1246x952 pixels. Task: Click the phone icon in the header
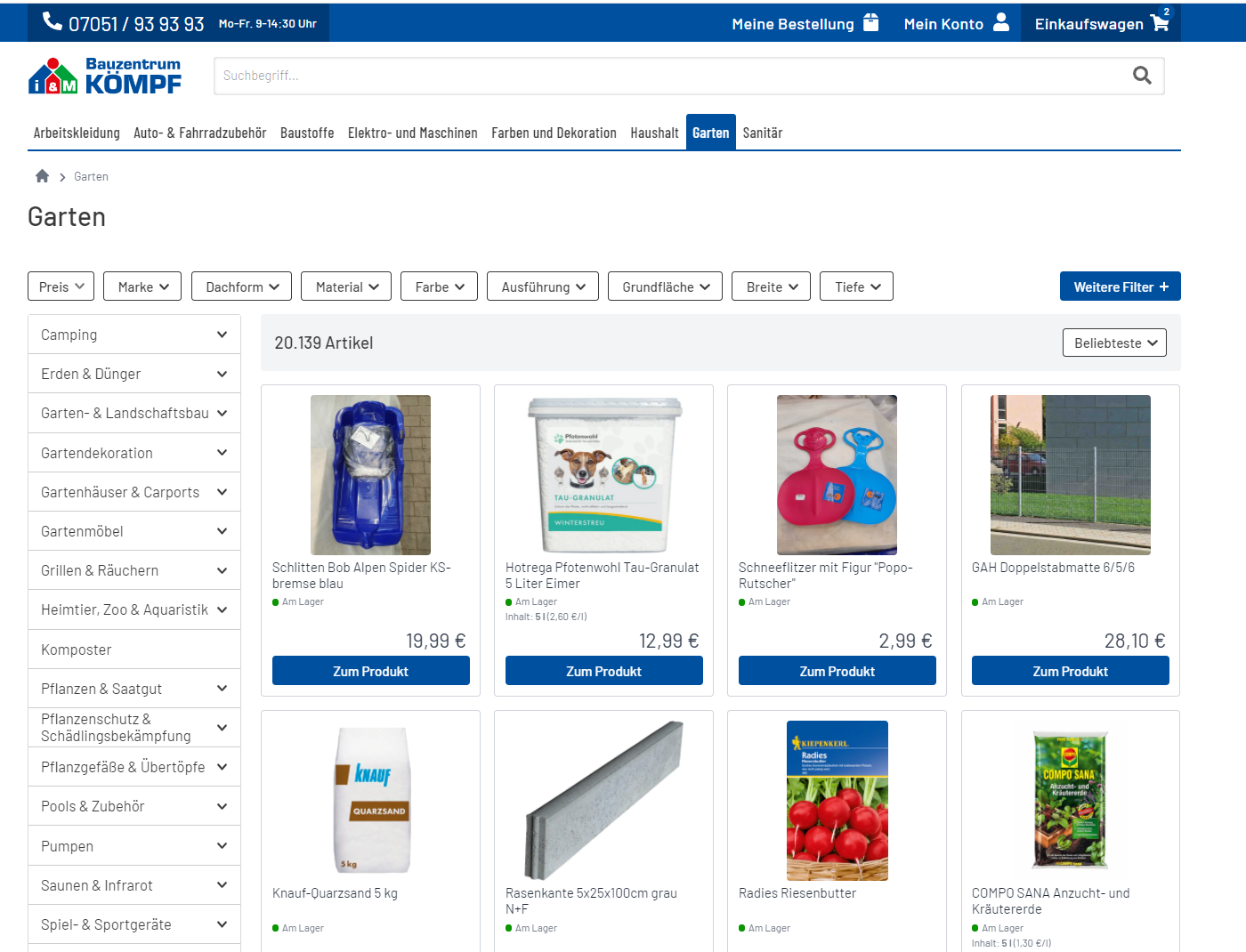[53, 22]
